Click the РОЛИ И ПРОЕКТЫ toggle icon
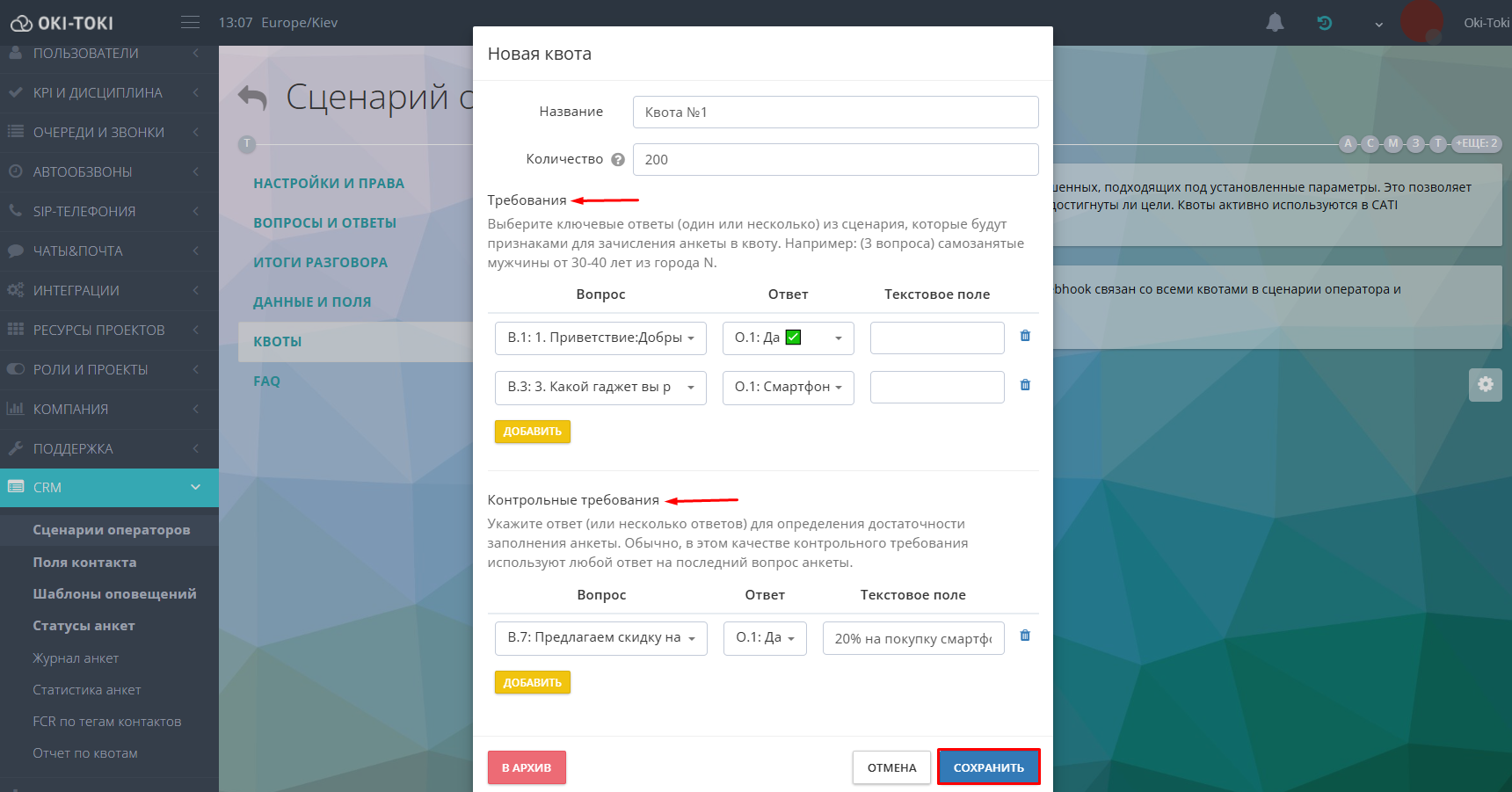 click(15, 369)
